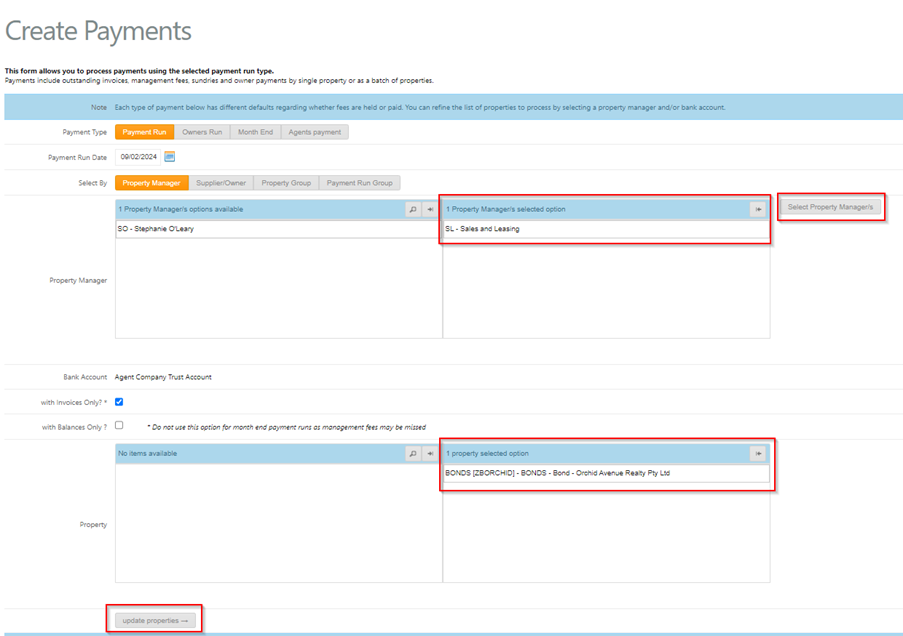
Task: Remove all selected properties
Action: [x=758, y=454]
